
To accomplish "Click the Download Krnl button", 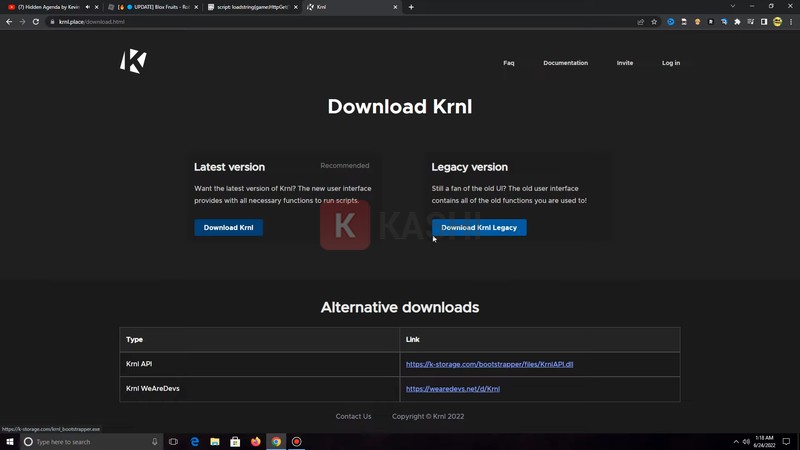I will tap(229, 228).
